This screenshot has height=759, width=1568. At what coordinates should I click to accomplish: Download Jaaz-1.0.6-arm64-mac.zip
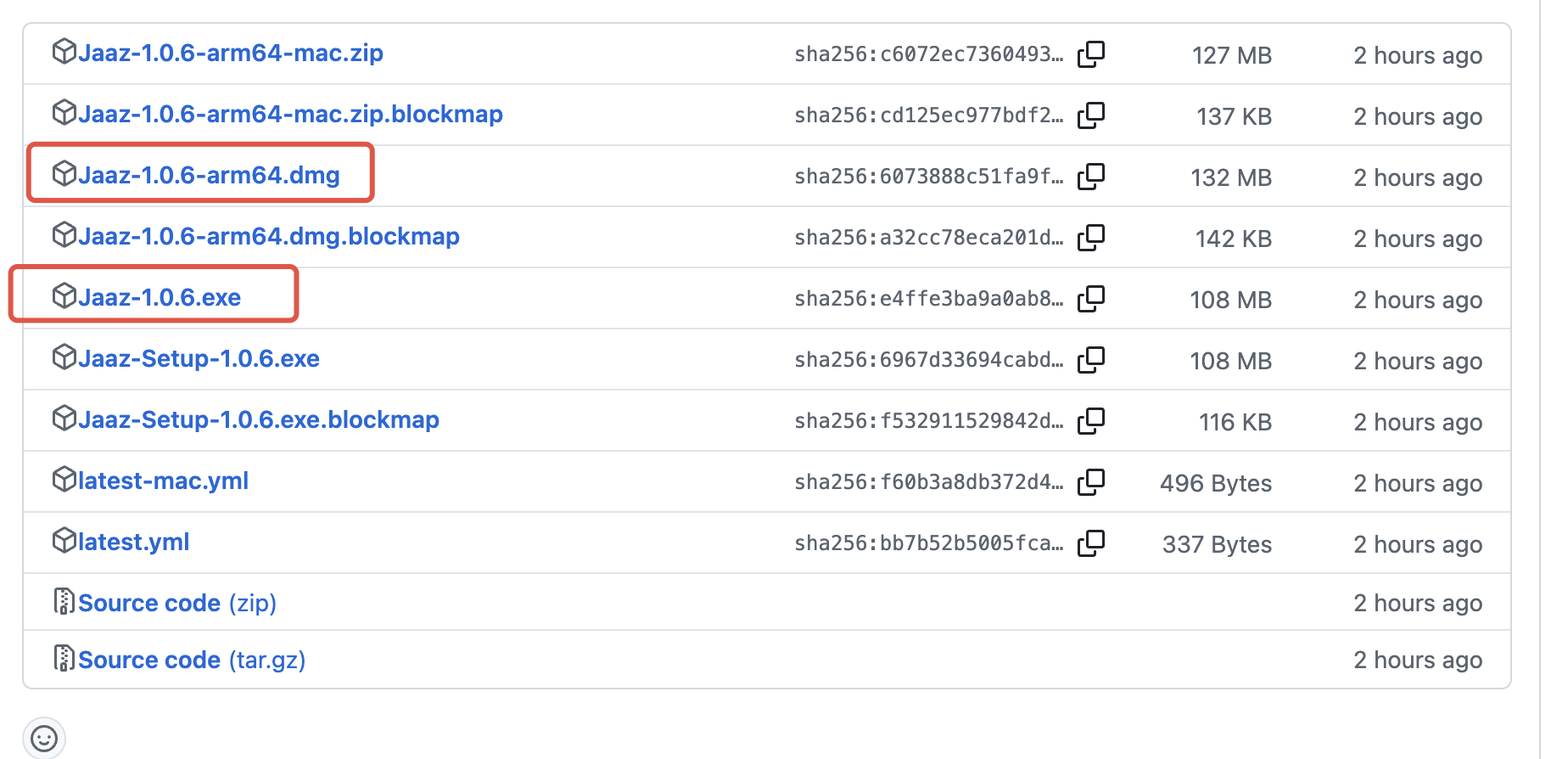[231, 53]
